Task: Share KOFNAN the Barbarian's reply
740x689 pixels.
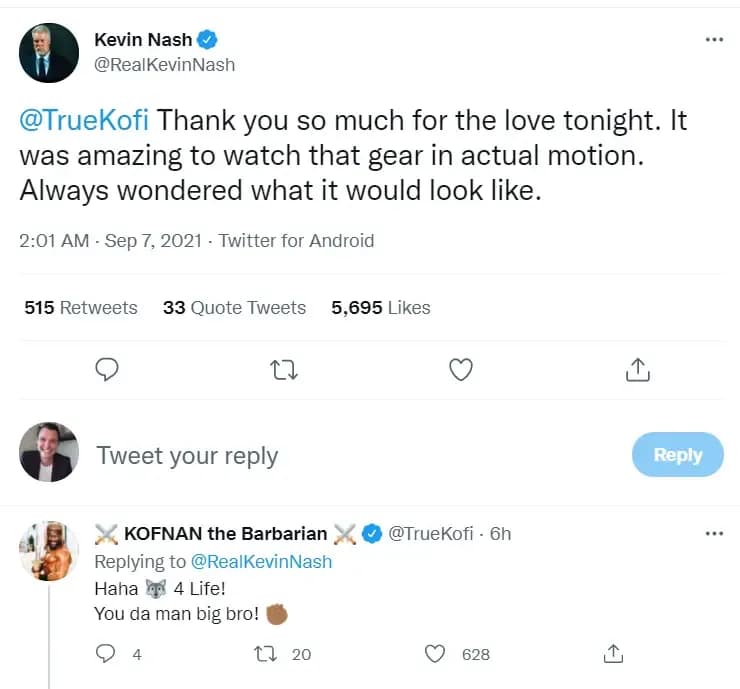Action: tap(614, 654)
